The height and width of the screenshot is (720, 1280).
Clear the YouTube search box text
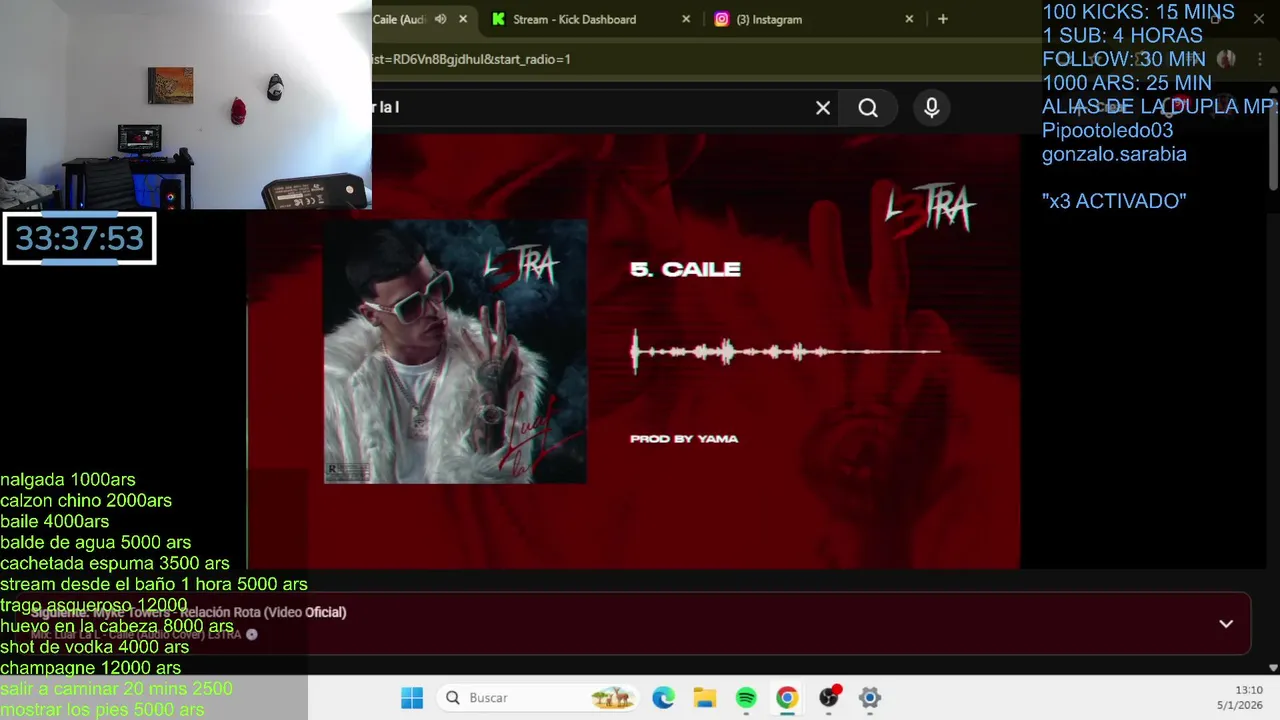tap(823, 108)
